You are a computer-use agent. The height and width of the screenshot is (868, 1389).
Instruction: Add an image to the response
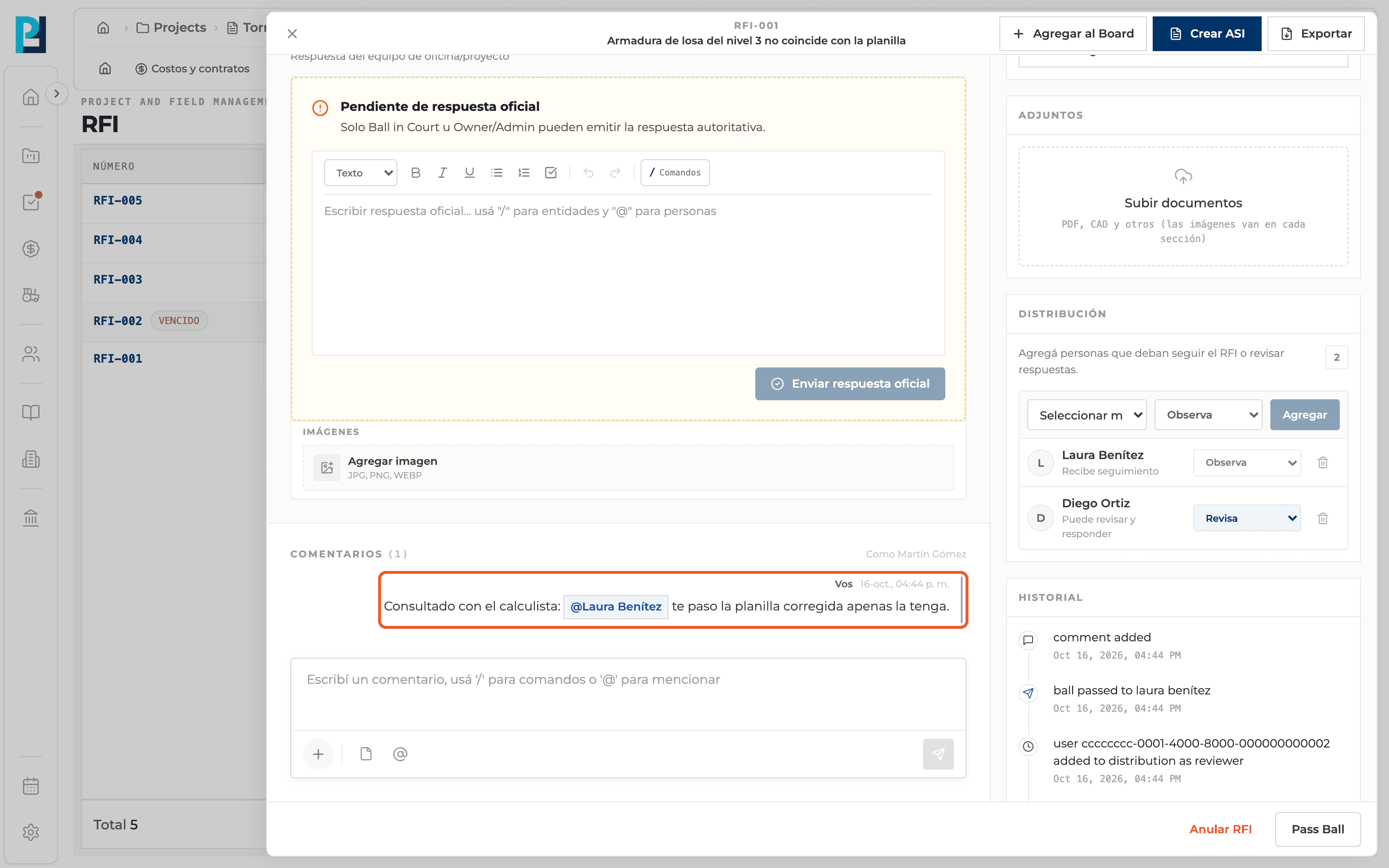click(628, 467)
